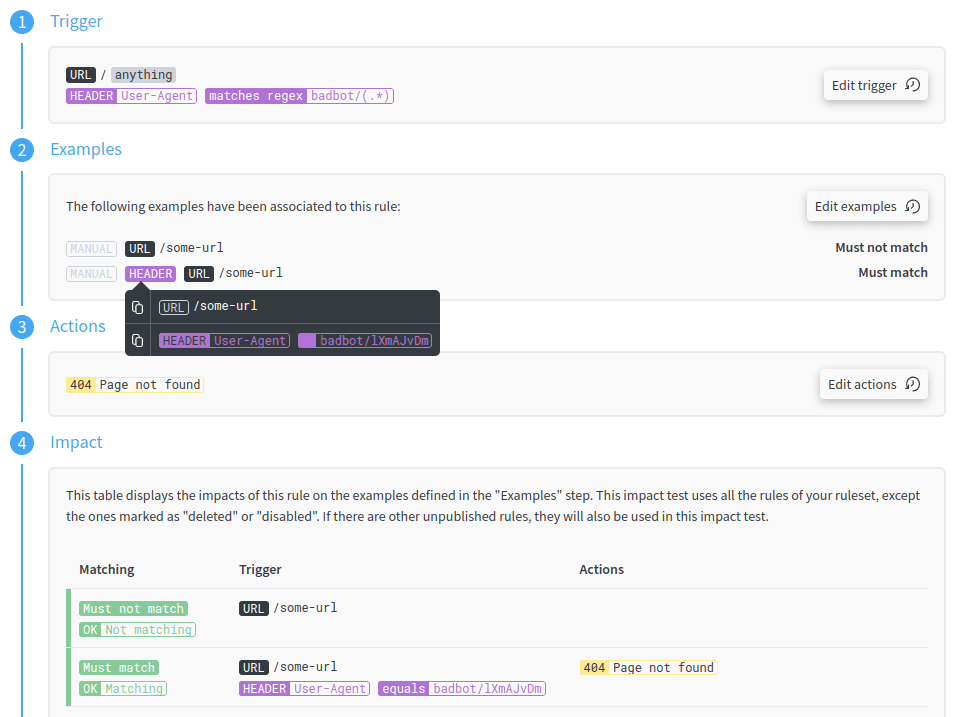Click the MANUAL label on the first example

pyautogui.click(x=91, y=248)
